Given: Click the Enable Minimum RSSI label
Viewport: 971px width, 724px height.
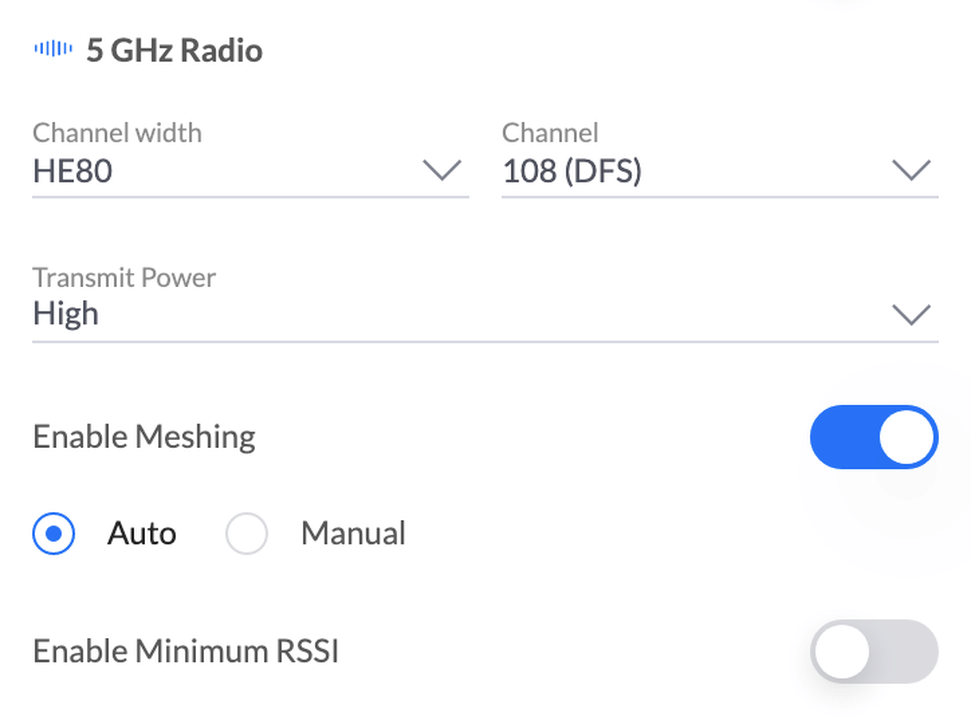Looking at the screenshot, I should [x=186, y=652].
